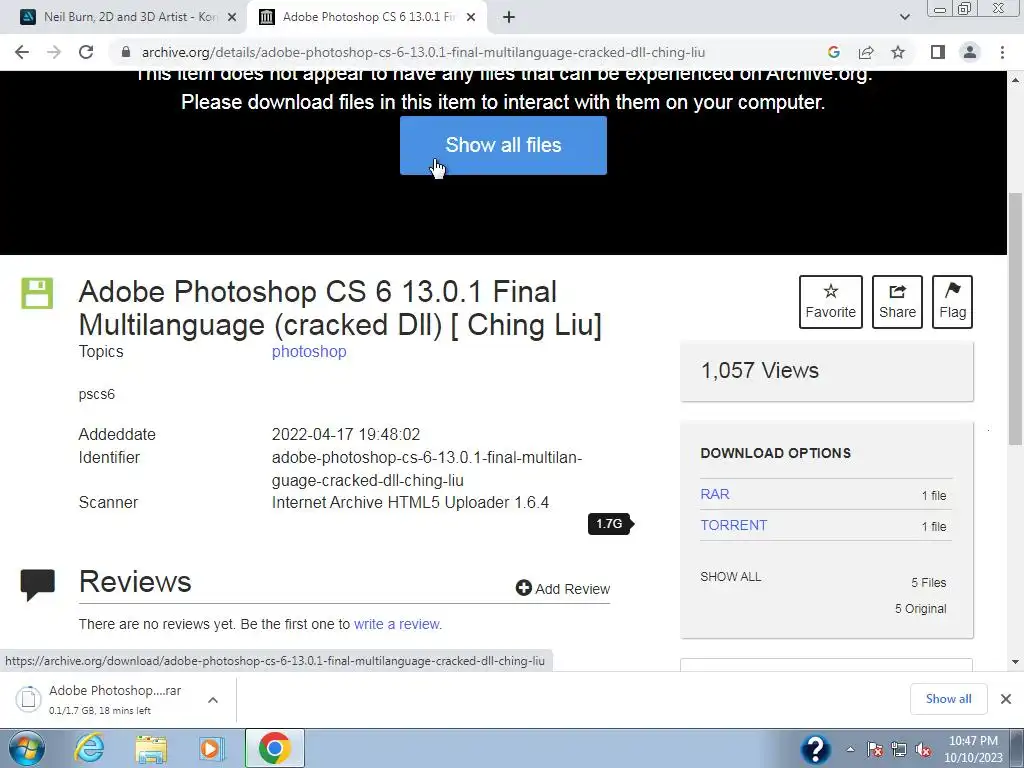
Task: Open the media player taskbar icon
Action: 211,748
